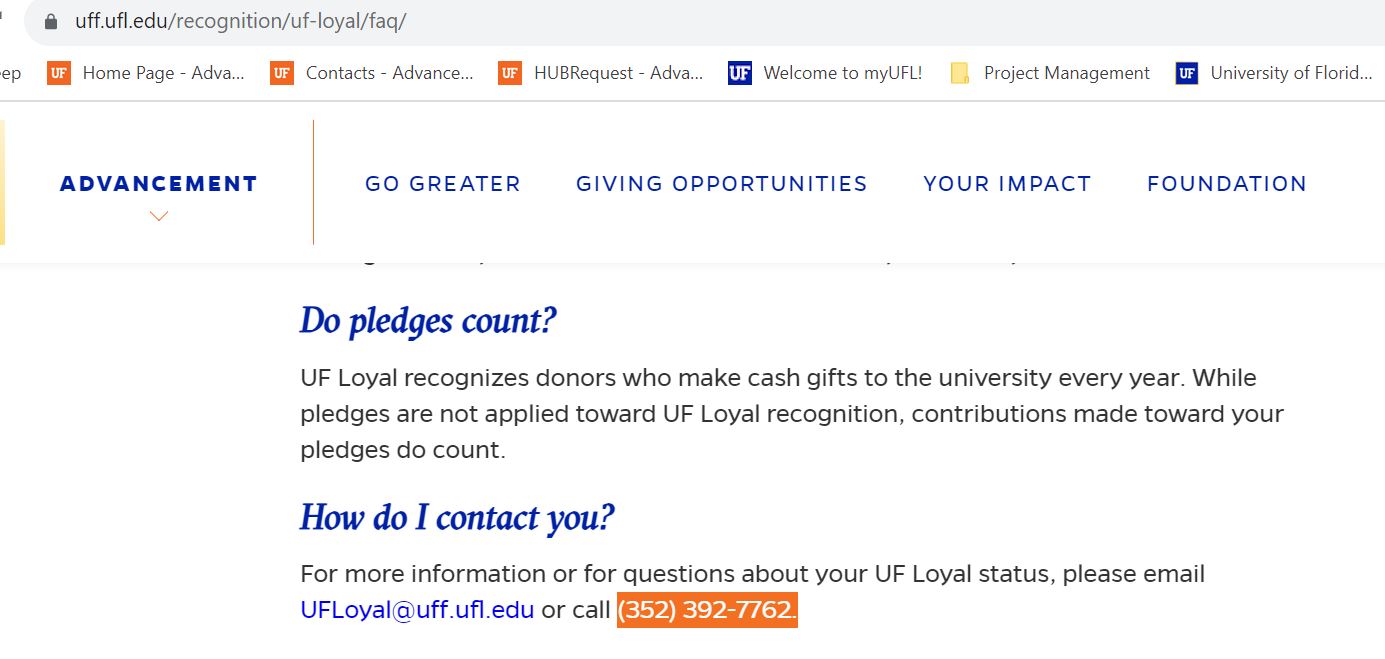This screenshot has height=659, width=1385.
Task: Open the Home Page - Adva... bookmark icon
Action: tap(59, 73)
